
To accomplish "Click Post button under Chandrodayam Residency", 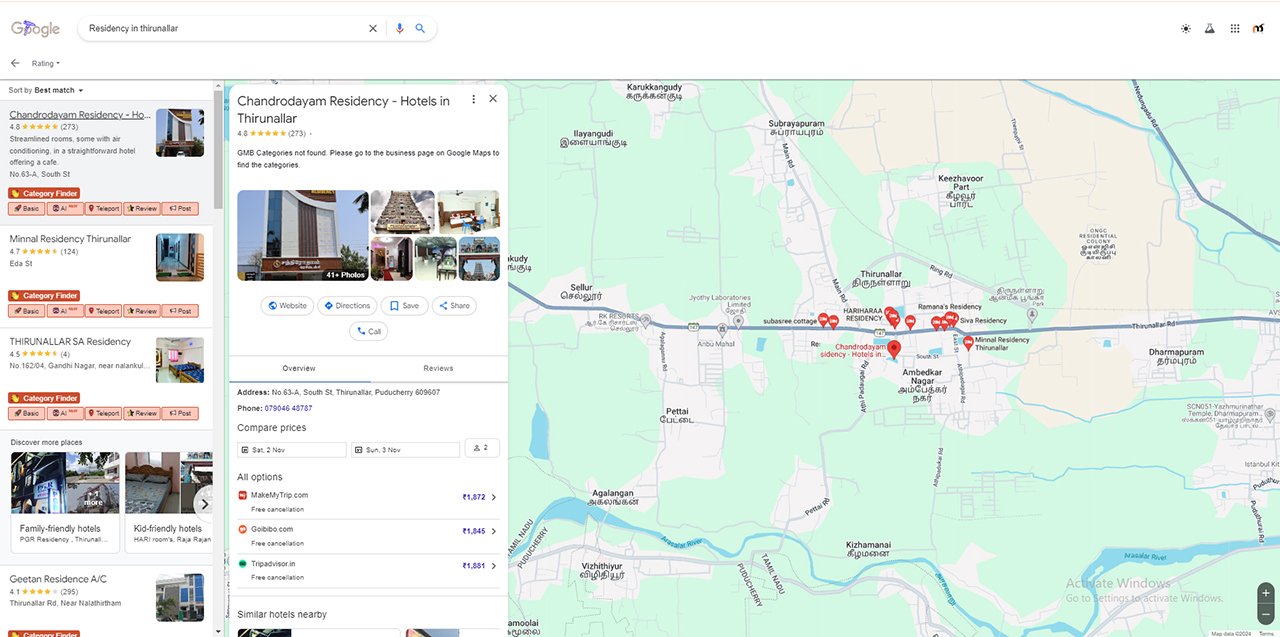I will pos(179,209).
